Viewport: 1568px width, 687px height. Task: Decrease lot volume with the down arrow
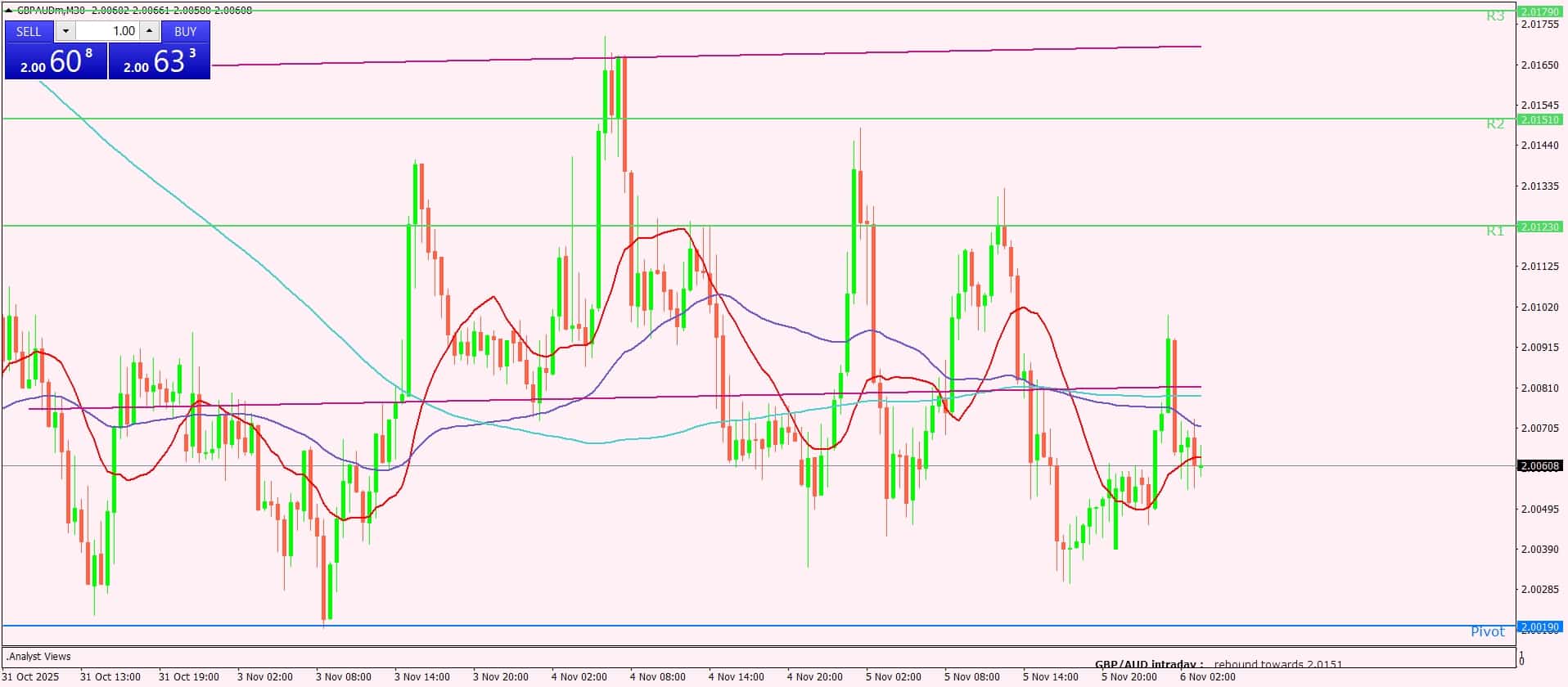pyautogui.click(x=65, y=31)
